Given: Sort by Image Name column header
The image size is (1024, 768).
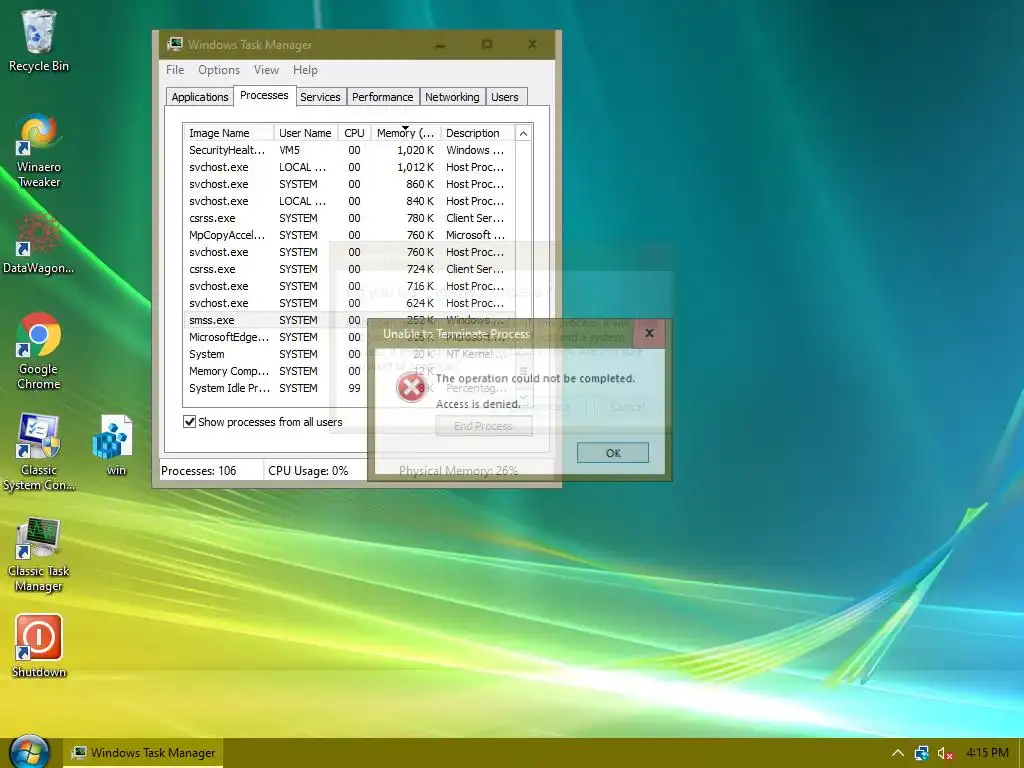Looking at the screenshot, I should coord(228,133).
